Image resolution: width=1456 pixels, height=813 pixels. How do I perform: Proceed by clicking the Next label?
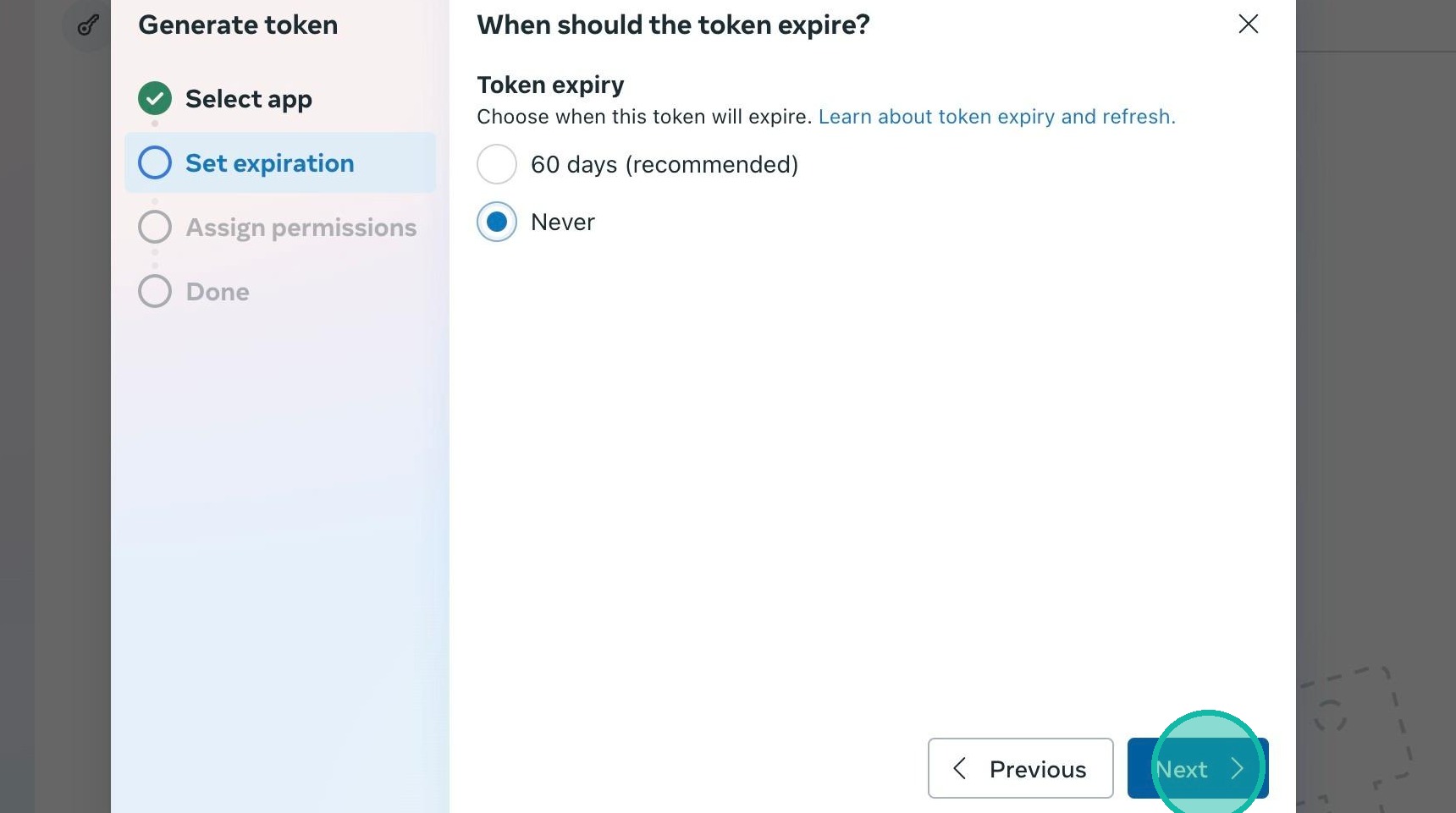pos(1182,769)
